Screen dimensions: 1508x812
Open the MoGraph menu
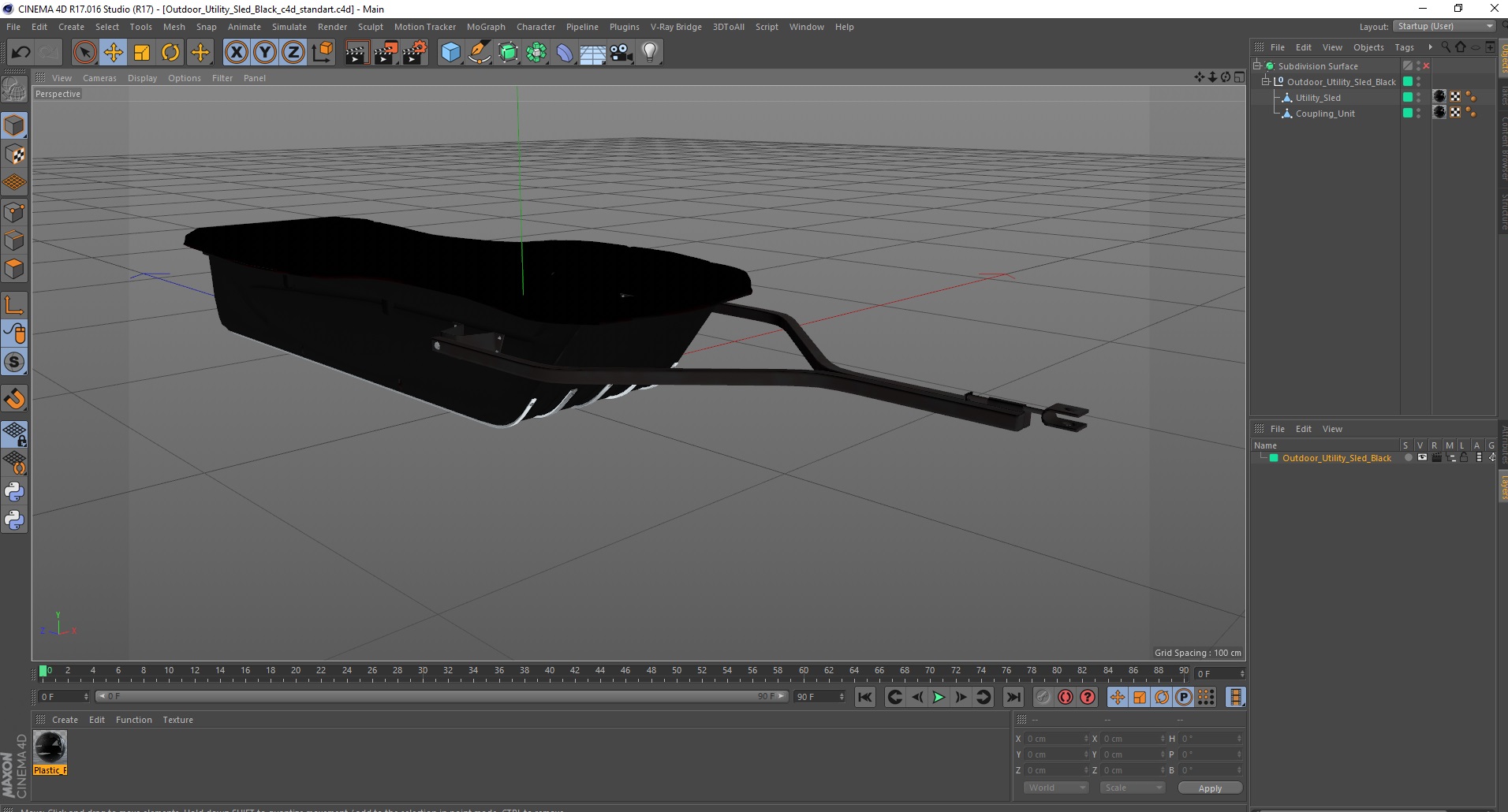click(x=486, y=27)
